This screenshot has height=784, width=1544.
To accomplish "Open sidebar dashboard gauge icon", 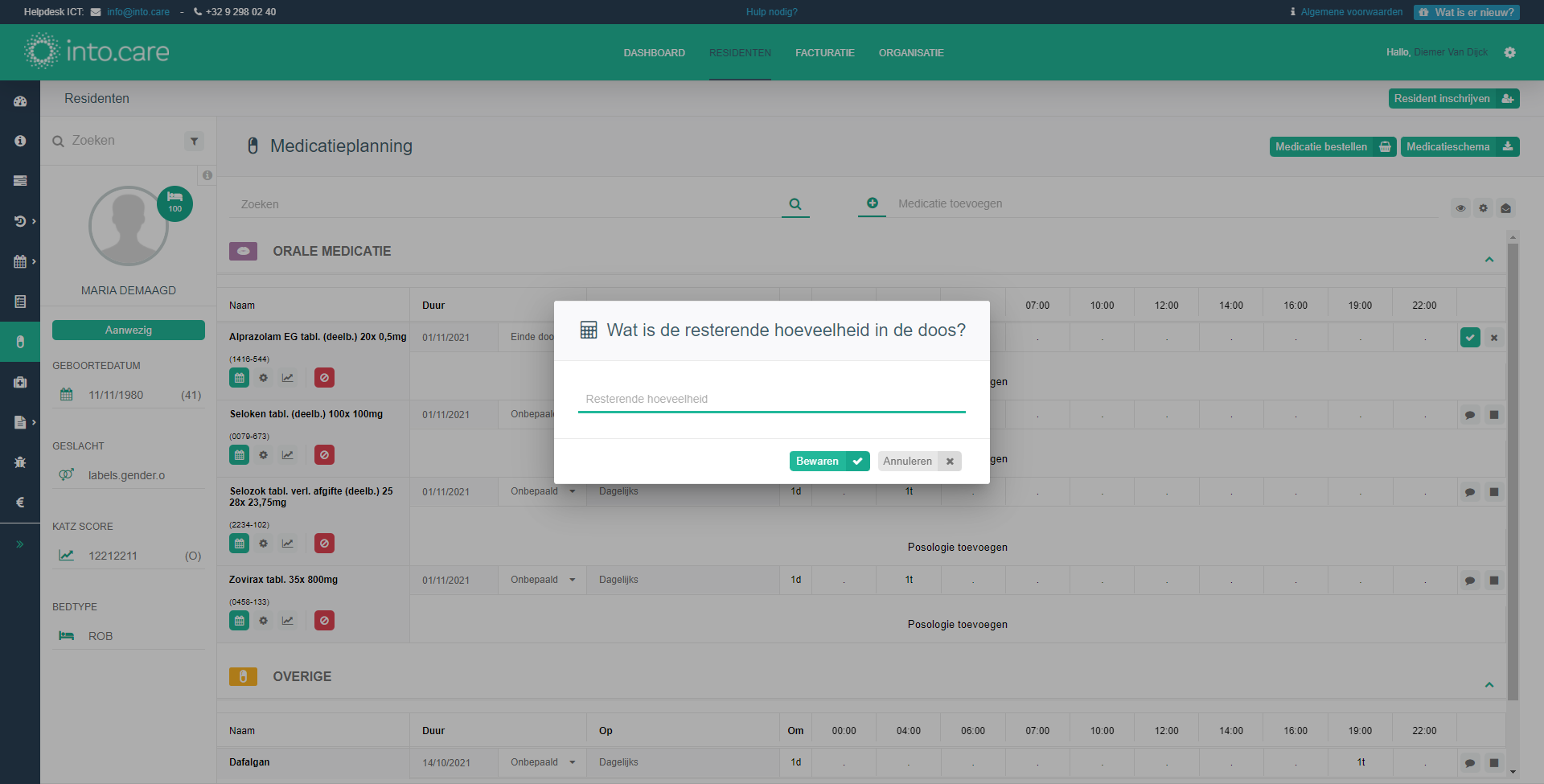I will coord(20,101).
